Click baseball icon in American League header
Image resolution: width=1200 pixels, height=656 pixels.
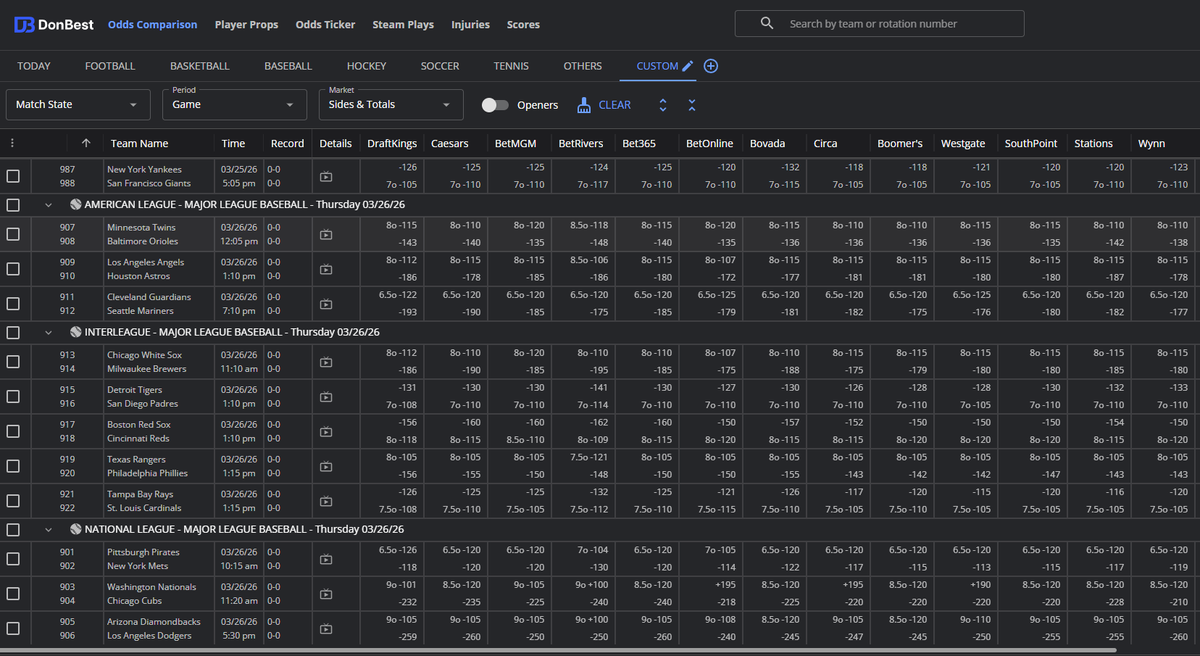[76, 204]
